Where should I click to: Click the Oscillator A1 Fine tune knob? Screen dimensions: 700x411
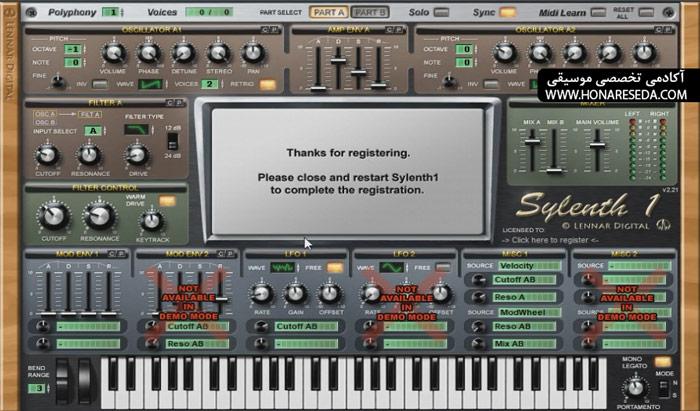pos(57,82)
